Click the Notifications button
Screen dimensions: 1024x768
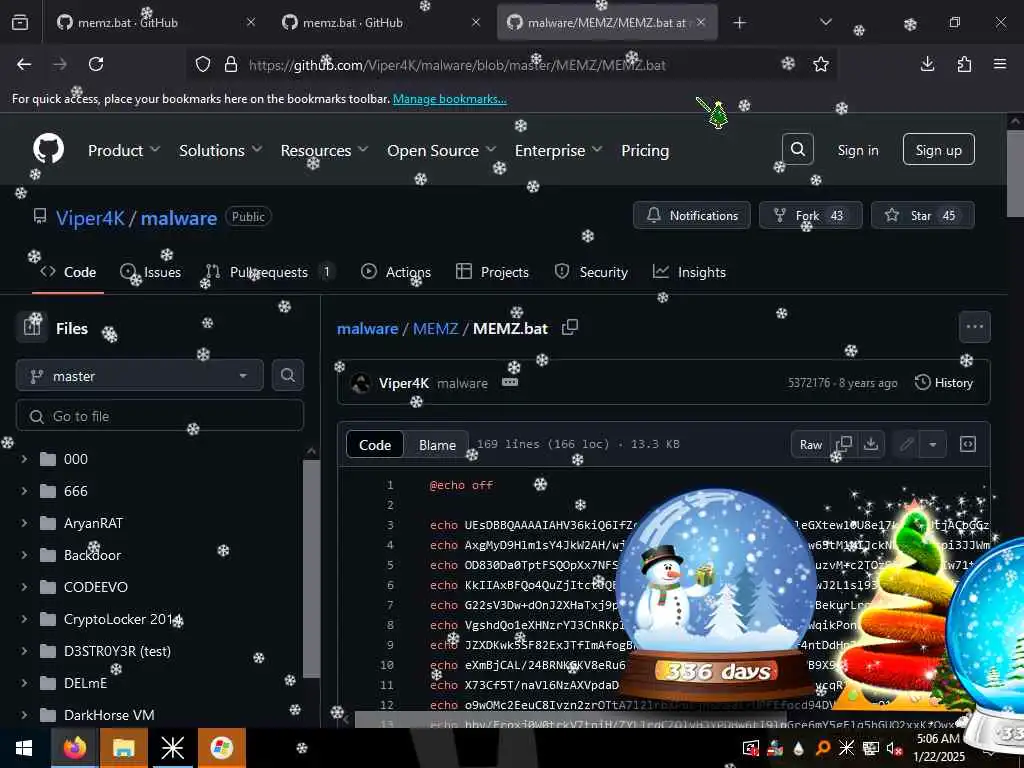(692, 215)
